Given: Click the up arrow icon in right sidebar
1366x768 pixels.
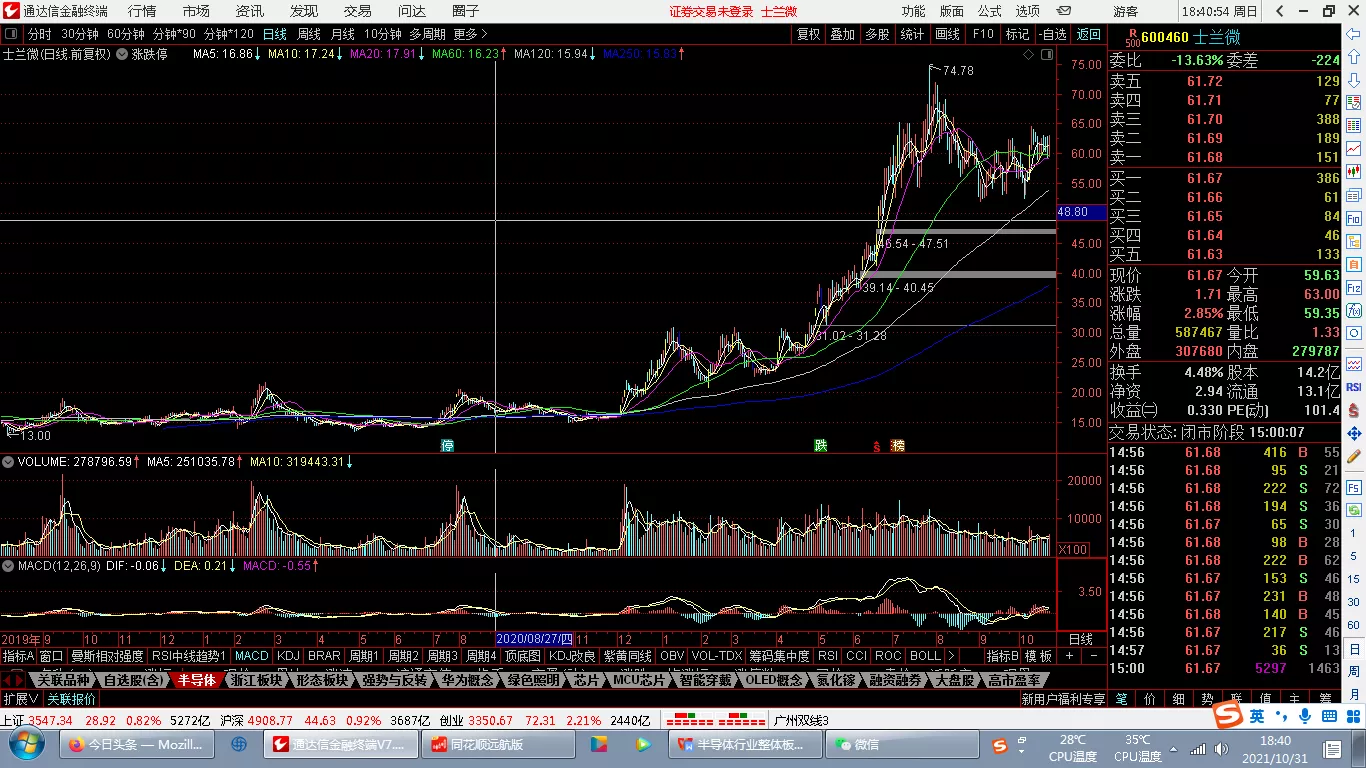Looking at the screenshot, I should click(x=1354, y=57).
